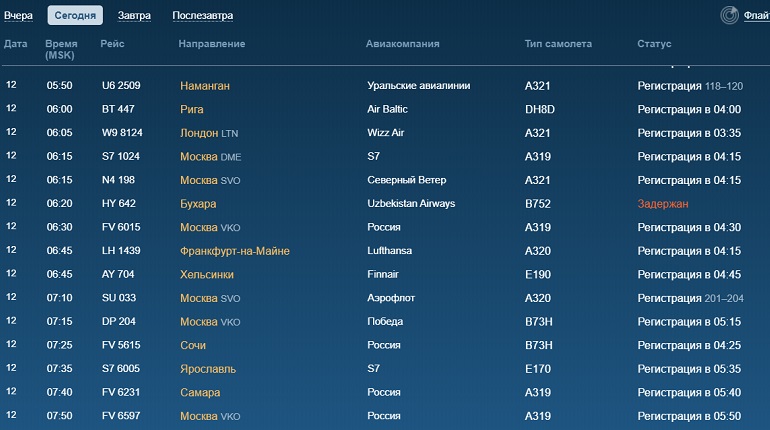Open the Москва VKO Победа DP 204 link
Screen dimensions: 770x430
(x=210, y=322)
